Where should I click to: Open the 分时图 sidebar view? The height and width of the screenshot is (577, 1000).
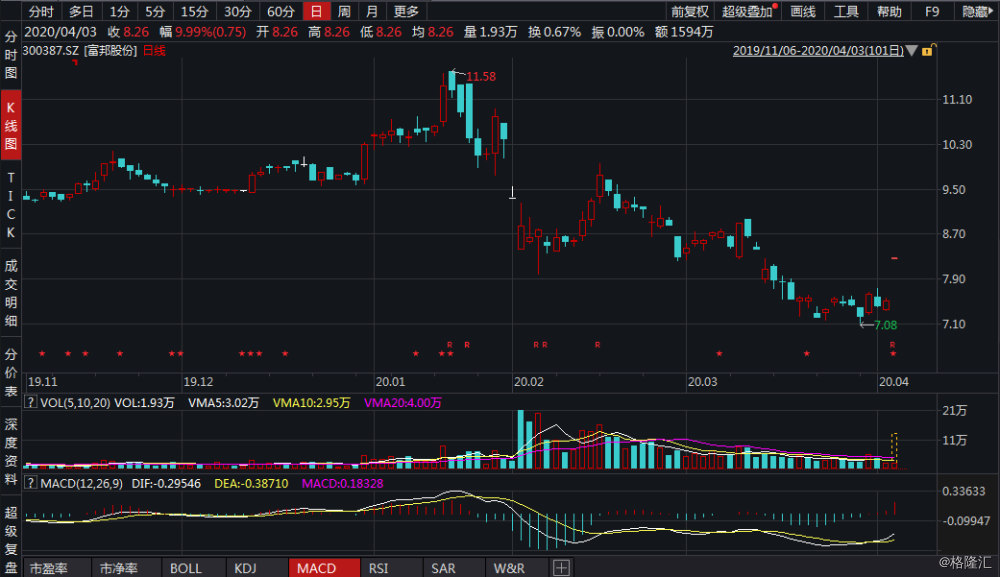11,55
